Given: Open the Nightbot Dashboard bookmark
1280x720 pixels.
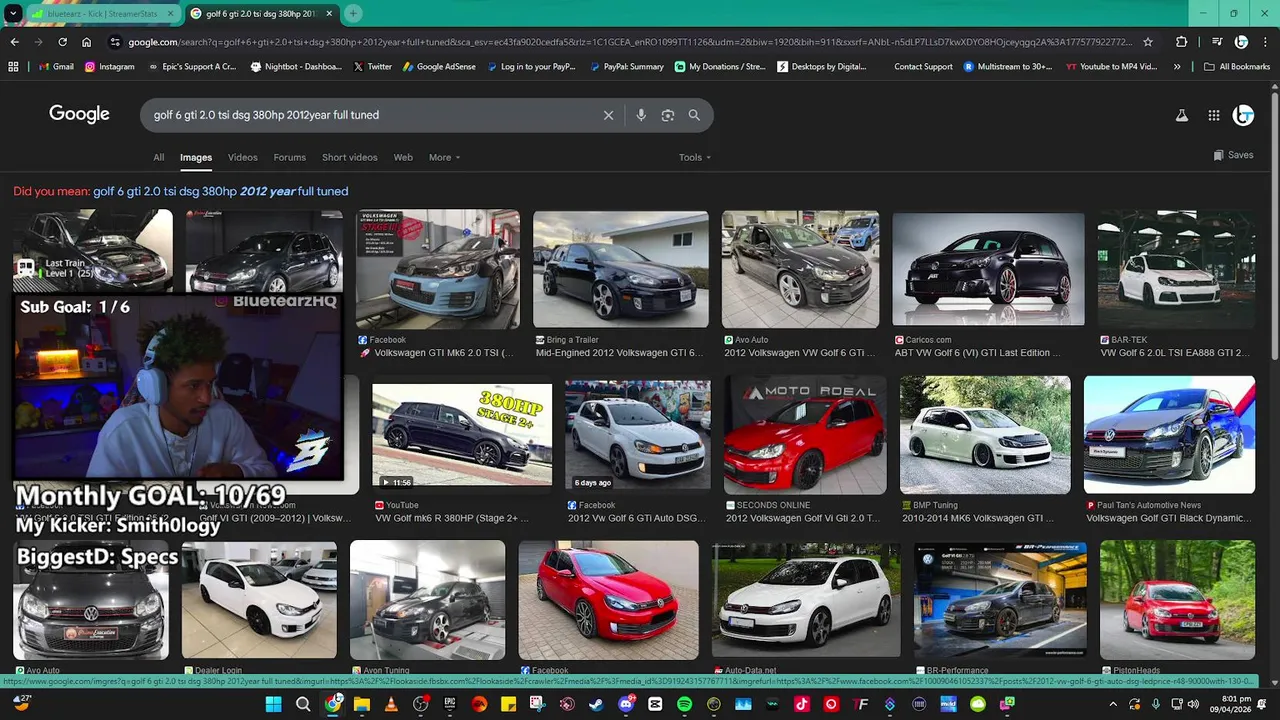Looking at the screenshot, I should click(296, 67).
